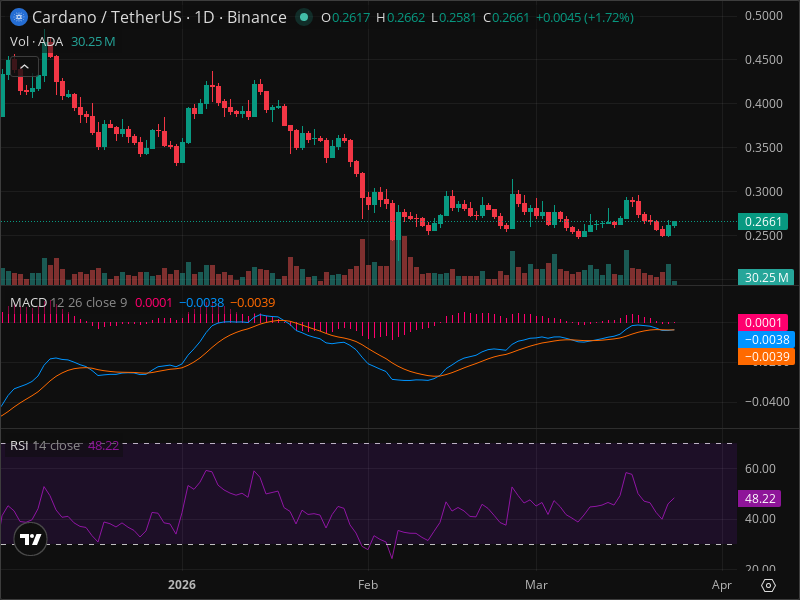Screen dimensions: 800x600
Task: Click the blue -0.0038 MACD axis label
Action: click(x=766, y=339)
